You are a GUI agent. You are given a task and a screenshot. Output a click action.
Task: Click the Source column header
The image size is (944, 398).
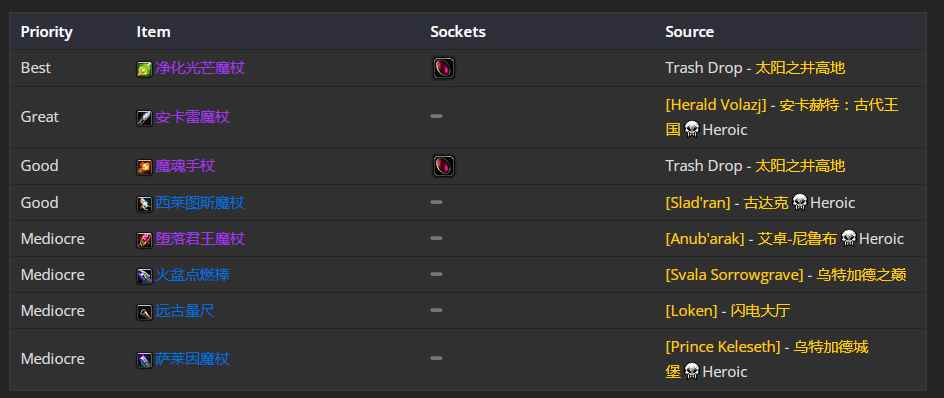(689, 32)
